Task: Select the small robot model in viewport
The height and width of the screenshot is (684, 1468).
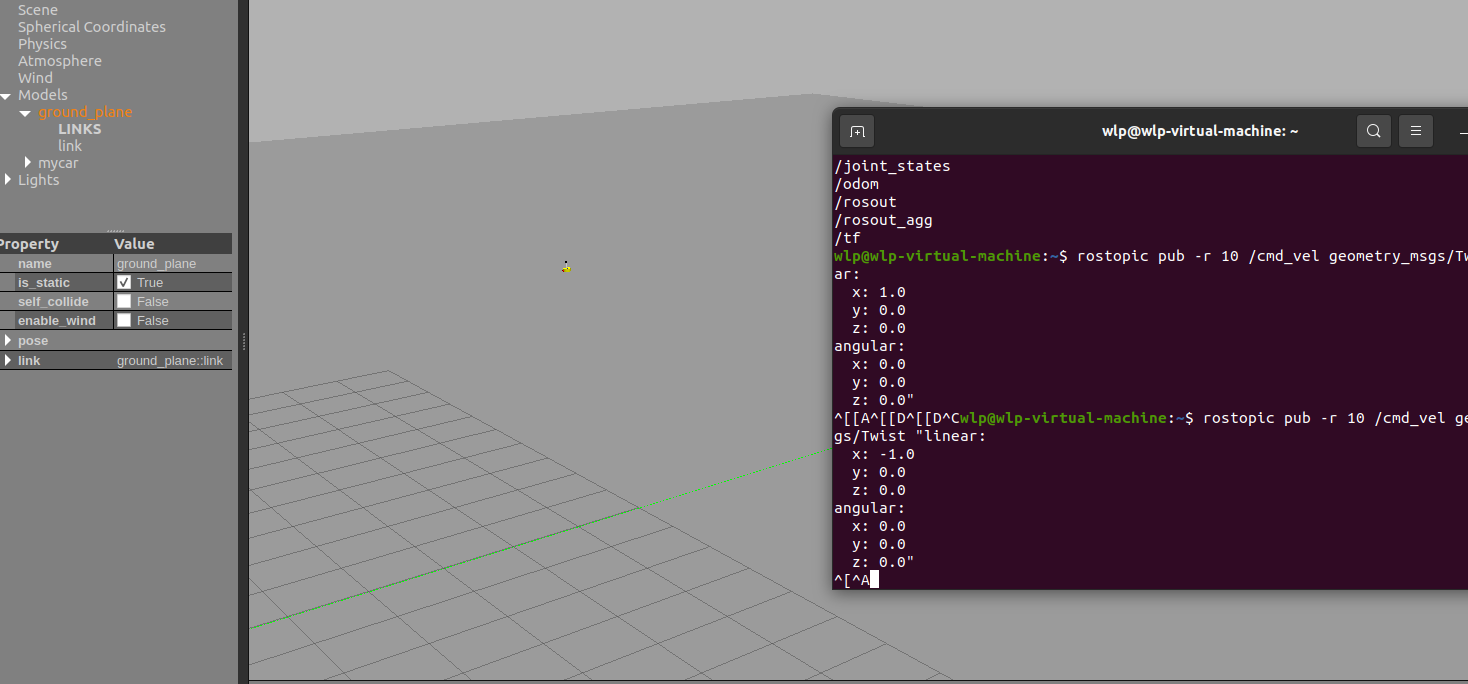Action: coord(566,267)
